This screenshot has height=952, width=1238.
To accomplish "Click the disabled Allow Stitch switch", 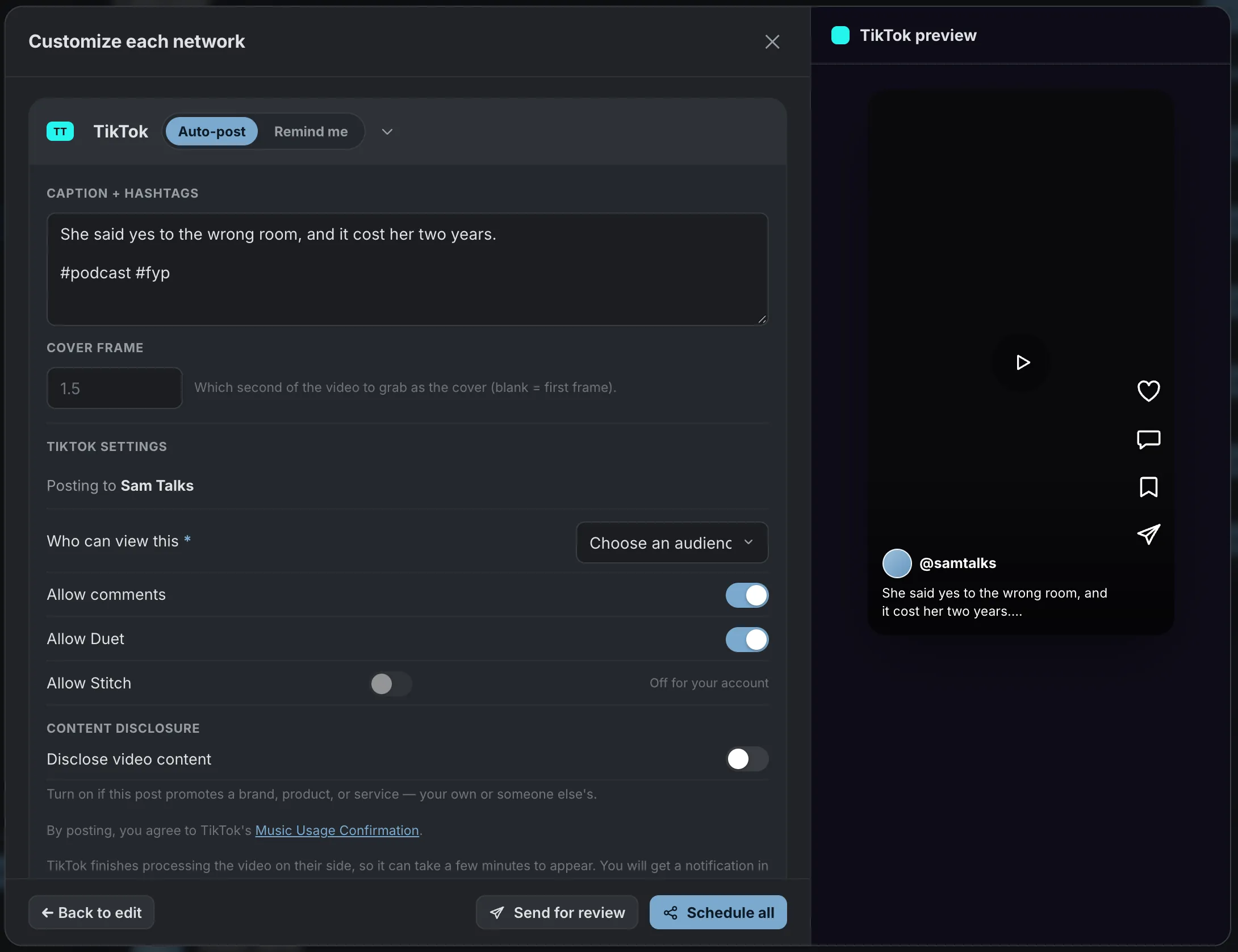I will 391,684.
